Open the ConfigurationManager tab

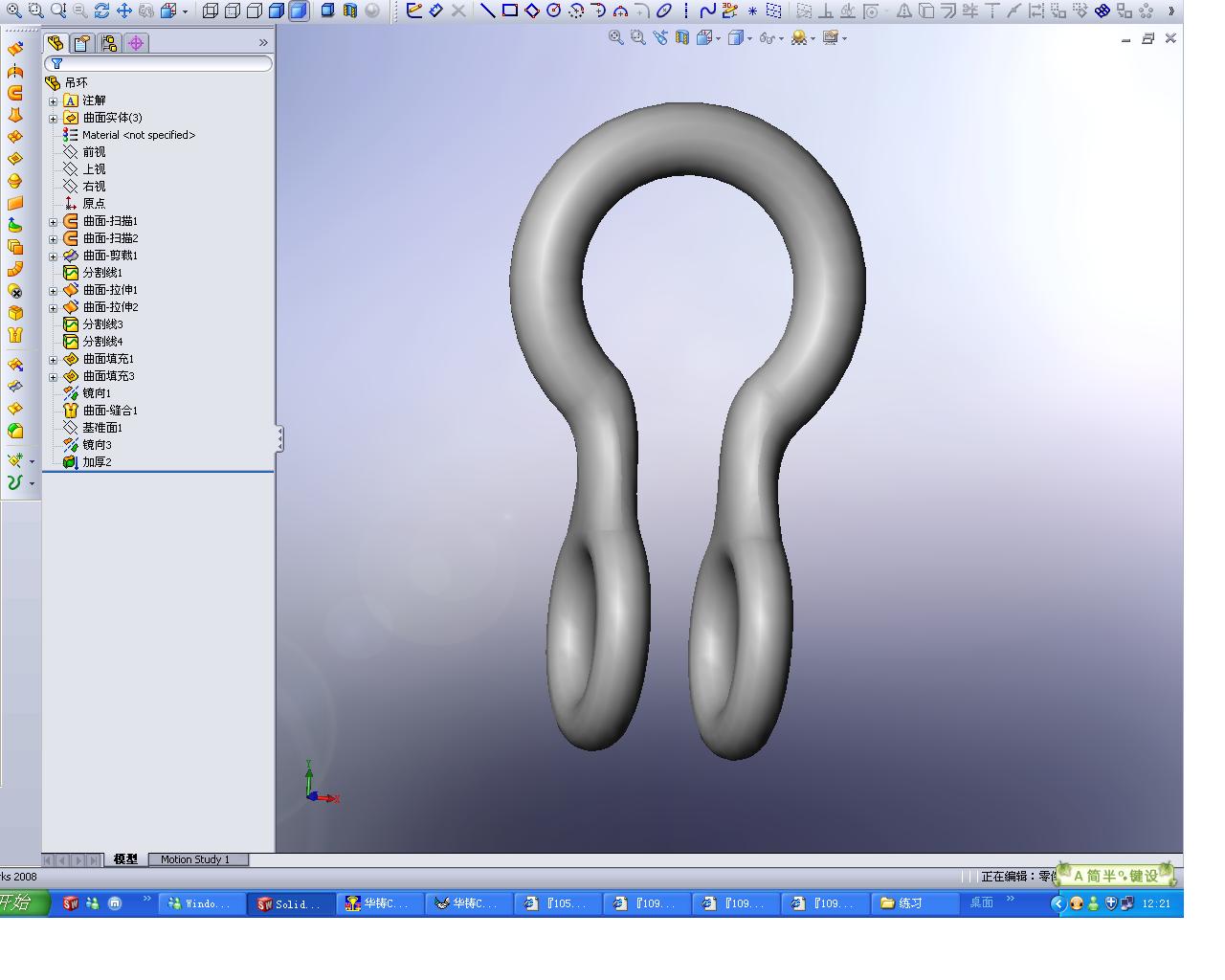[109, 43]
